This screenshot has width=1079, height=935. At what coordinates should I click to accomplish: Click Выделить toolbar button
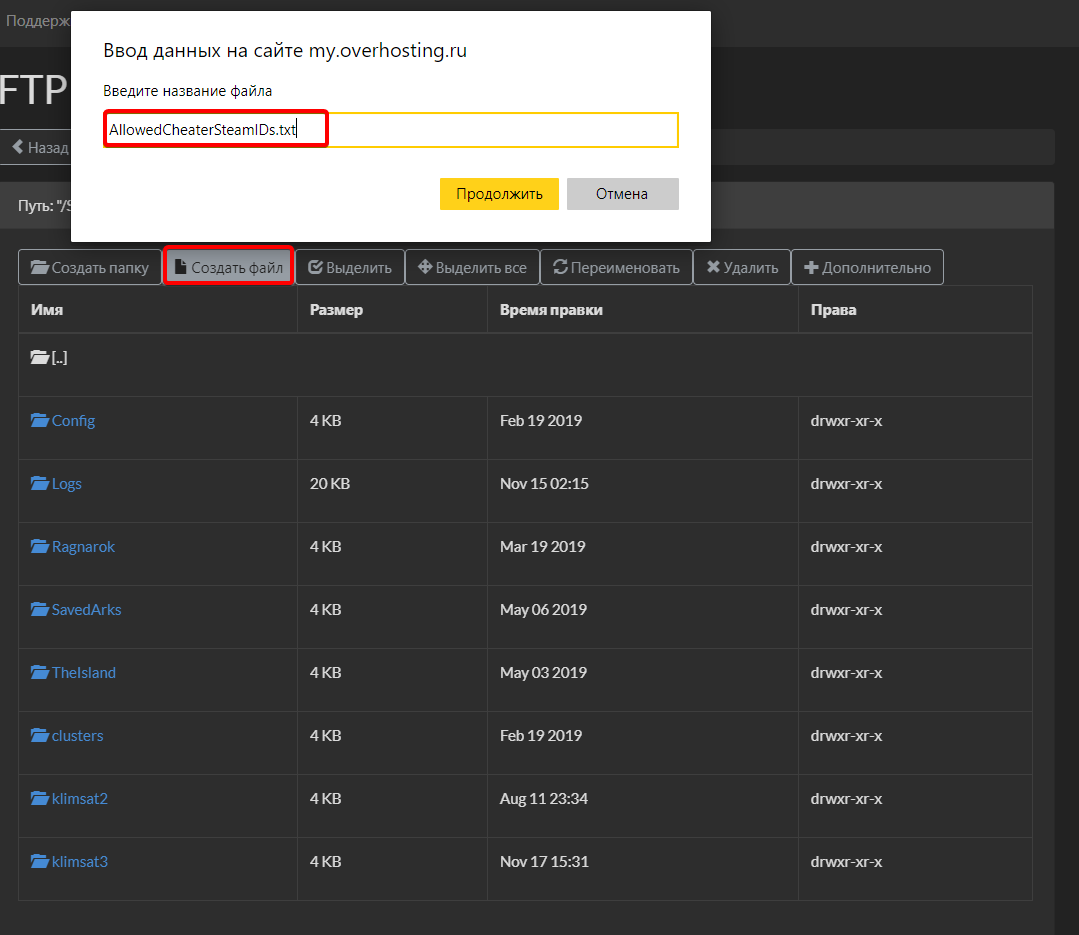(x=350, y=268)
